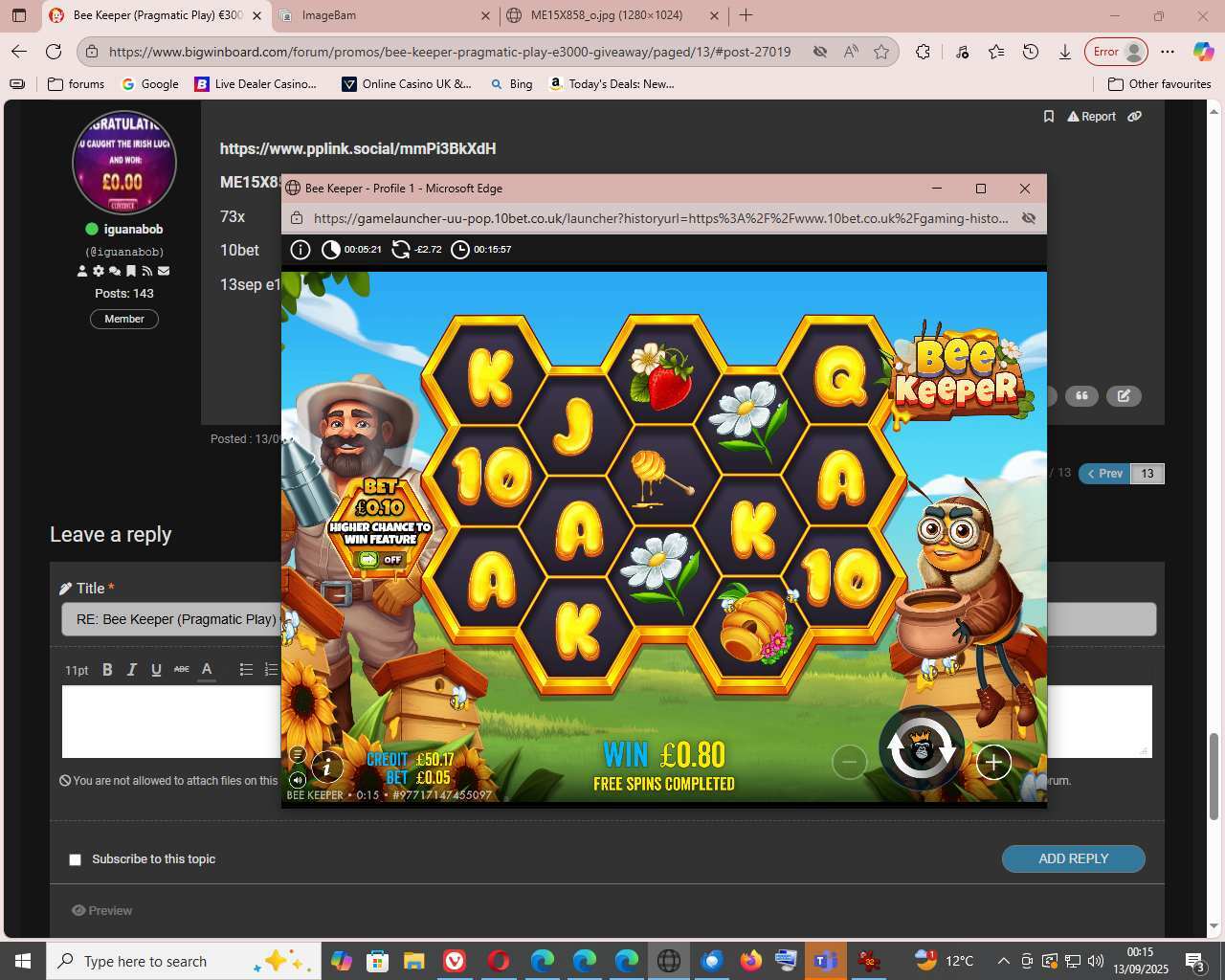Image resolution: width=1225 pixels, height=980 pixels.
Task: Apply italic formatting in reply editor
Action: (132, 670)
